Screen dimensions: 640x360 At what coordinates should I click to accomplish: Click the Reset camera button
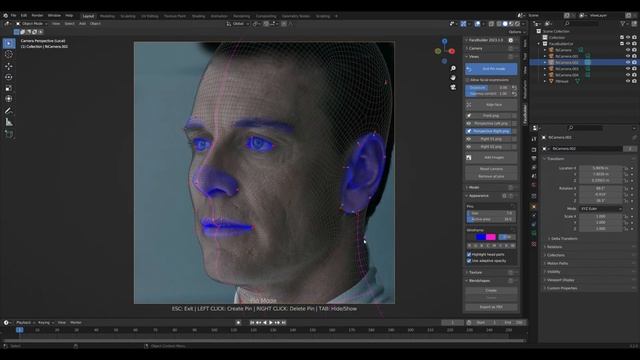tap(491, 169)
